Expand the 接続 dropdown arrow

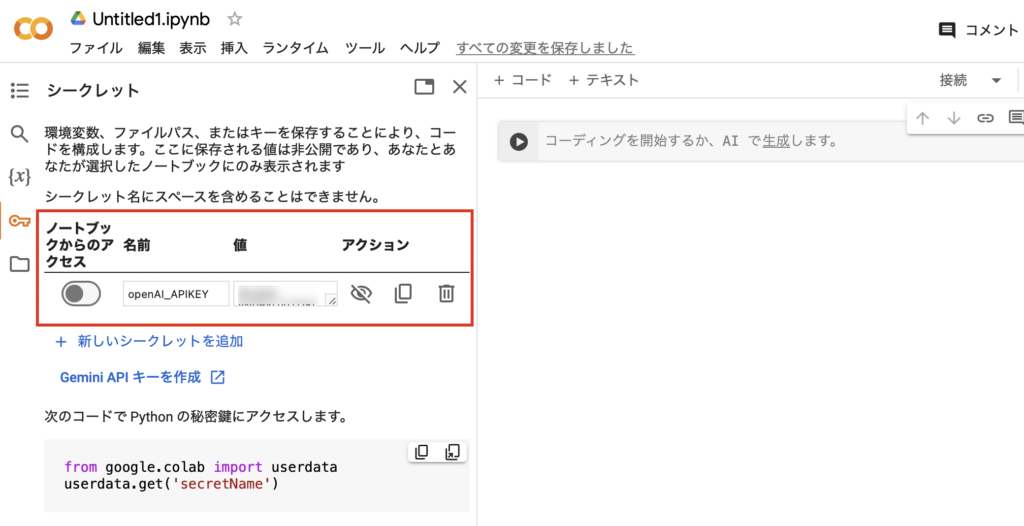(x=996, y=80)
